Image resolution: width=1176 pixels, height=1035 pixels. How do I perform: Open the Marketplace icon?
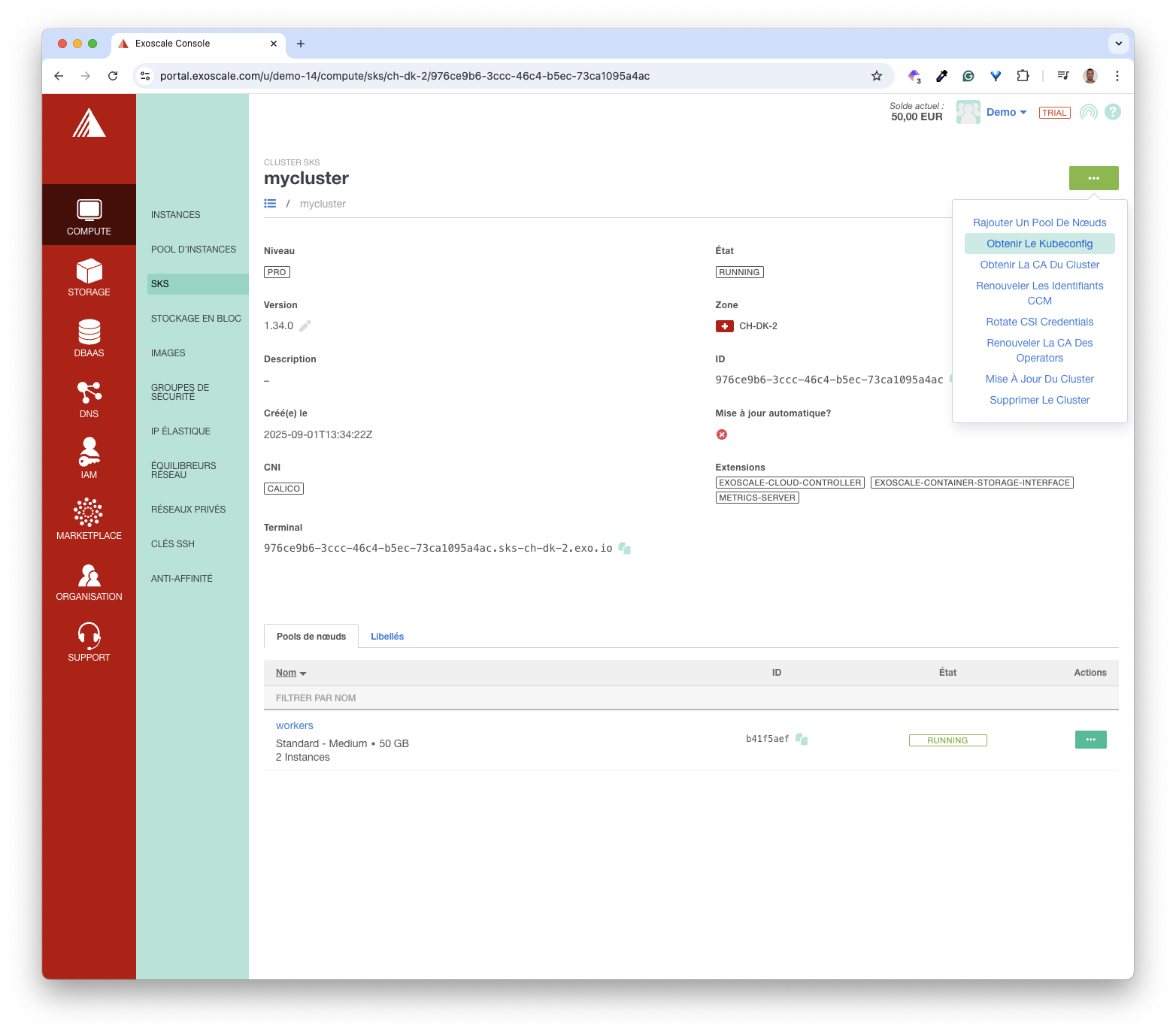point(89,513)
